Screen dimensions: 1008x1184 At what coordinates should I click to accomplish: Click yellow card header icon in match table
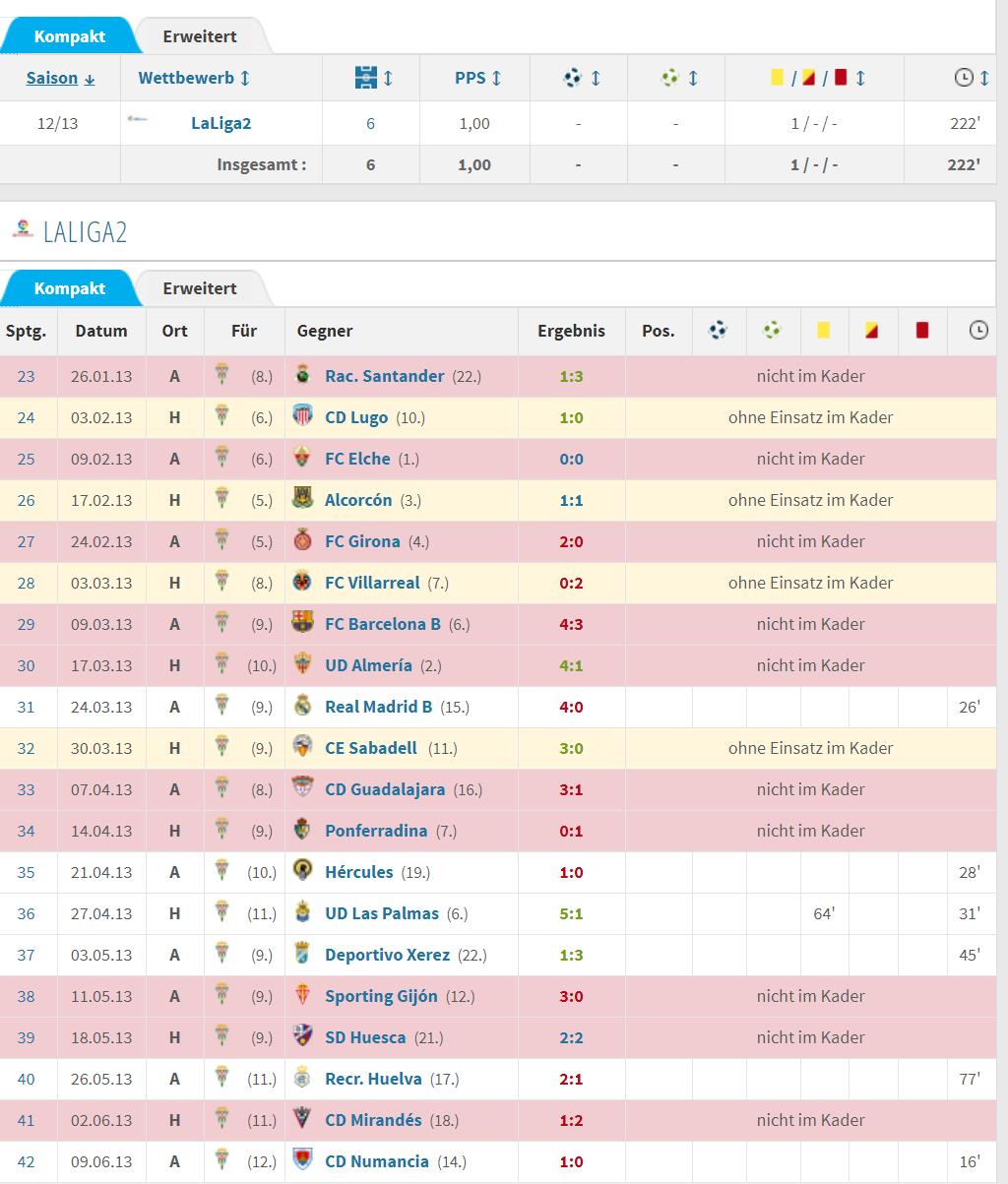point(823,331)
